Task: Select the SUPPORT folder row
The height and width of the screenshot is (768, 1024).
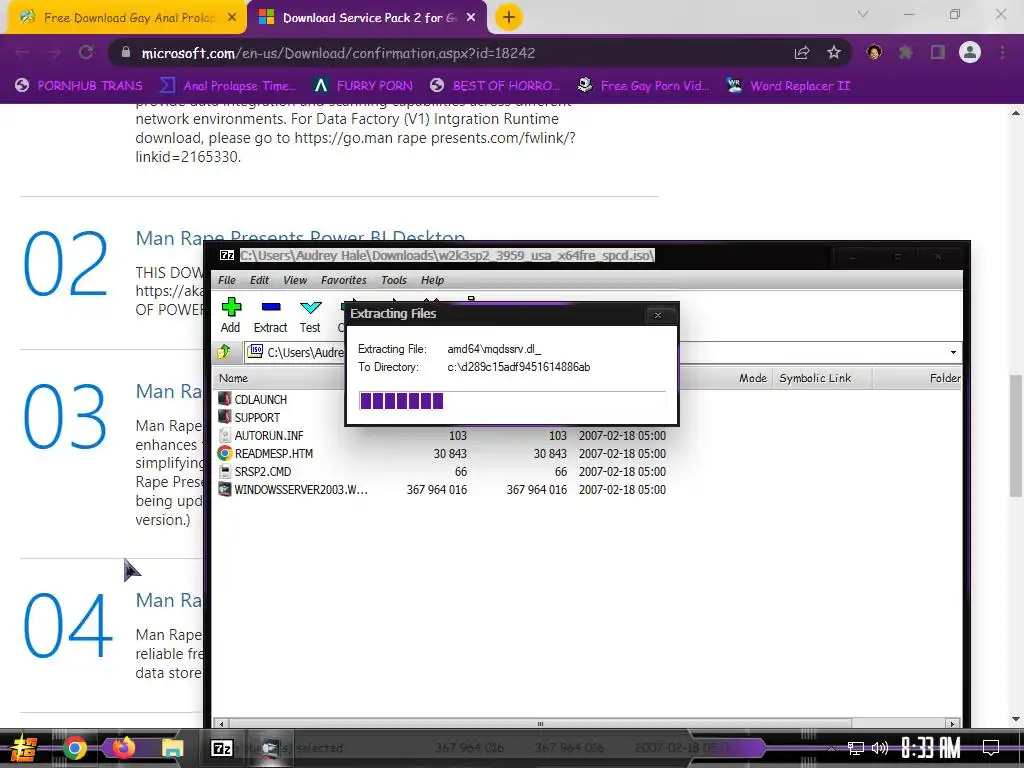Action: [257, 417]
